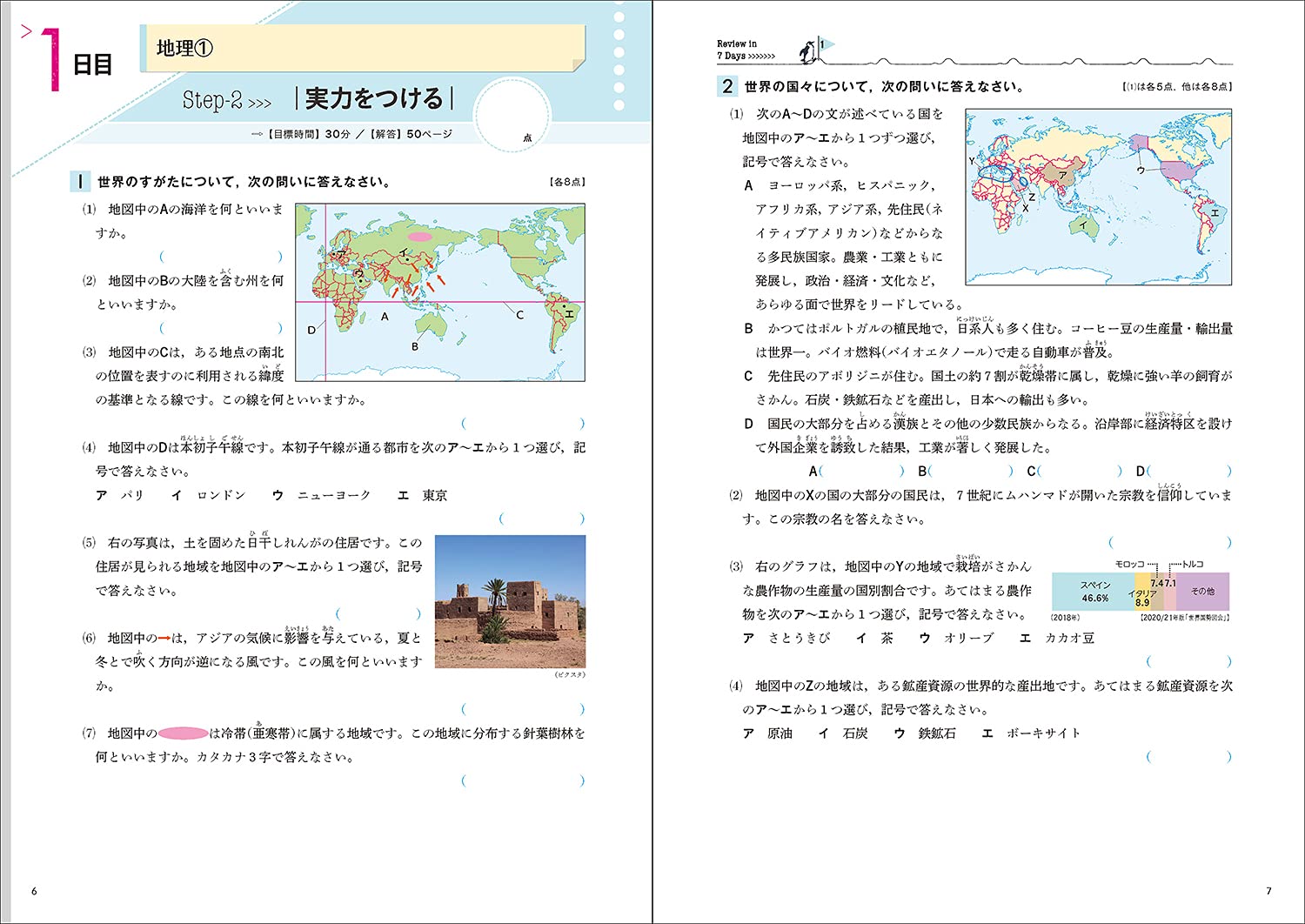Click label D on the left map
The width and height of the screenshot is (1305, 924).
311,330
